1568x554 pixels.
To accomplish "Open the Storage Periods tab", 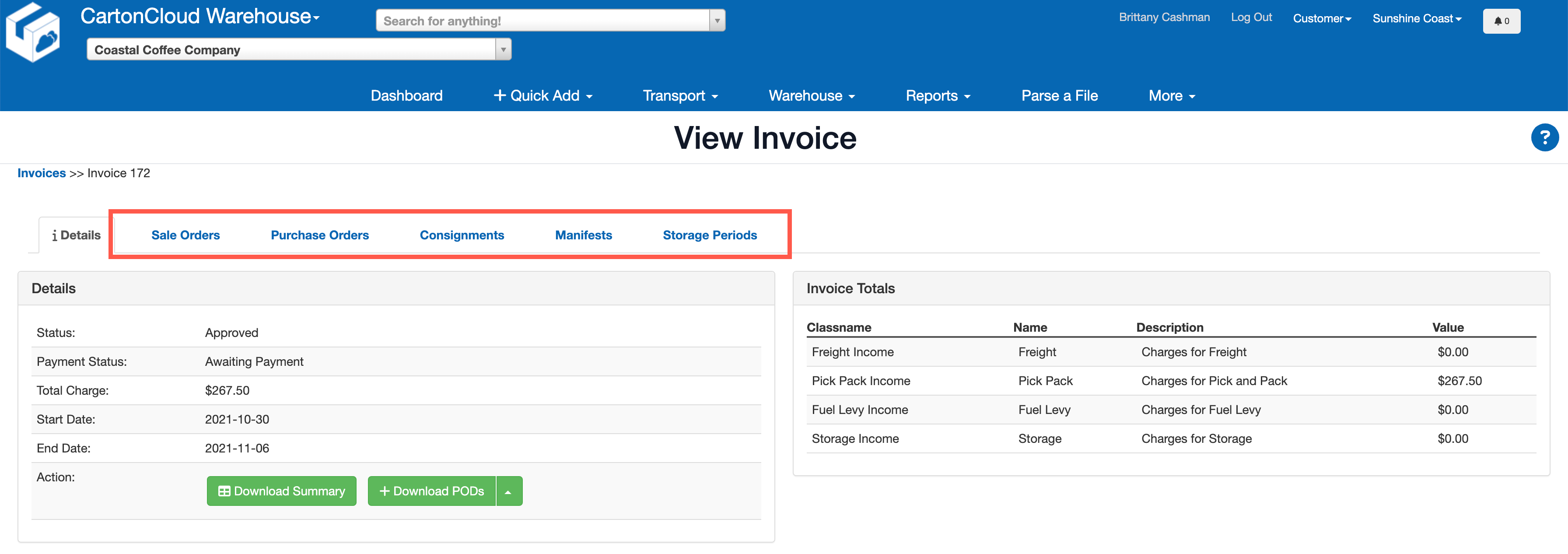I will [710, 235].
